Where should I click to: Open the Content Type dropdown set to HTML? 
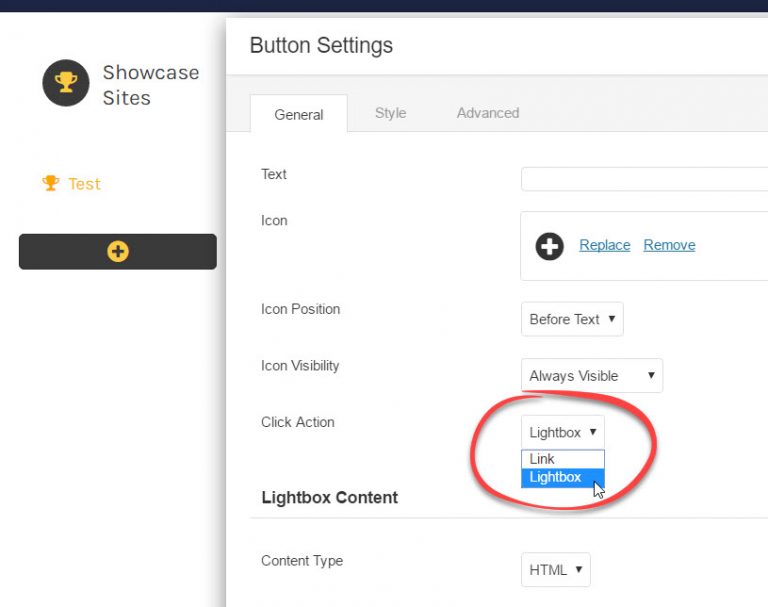click(x=555, y=570)
